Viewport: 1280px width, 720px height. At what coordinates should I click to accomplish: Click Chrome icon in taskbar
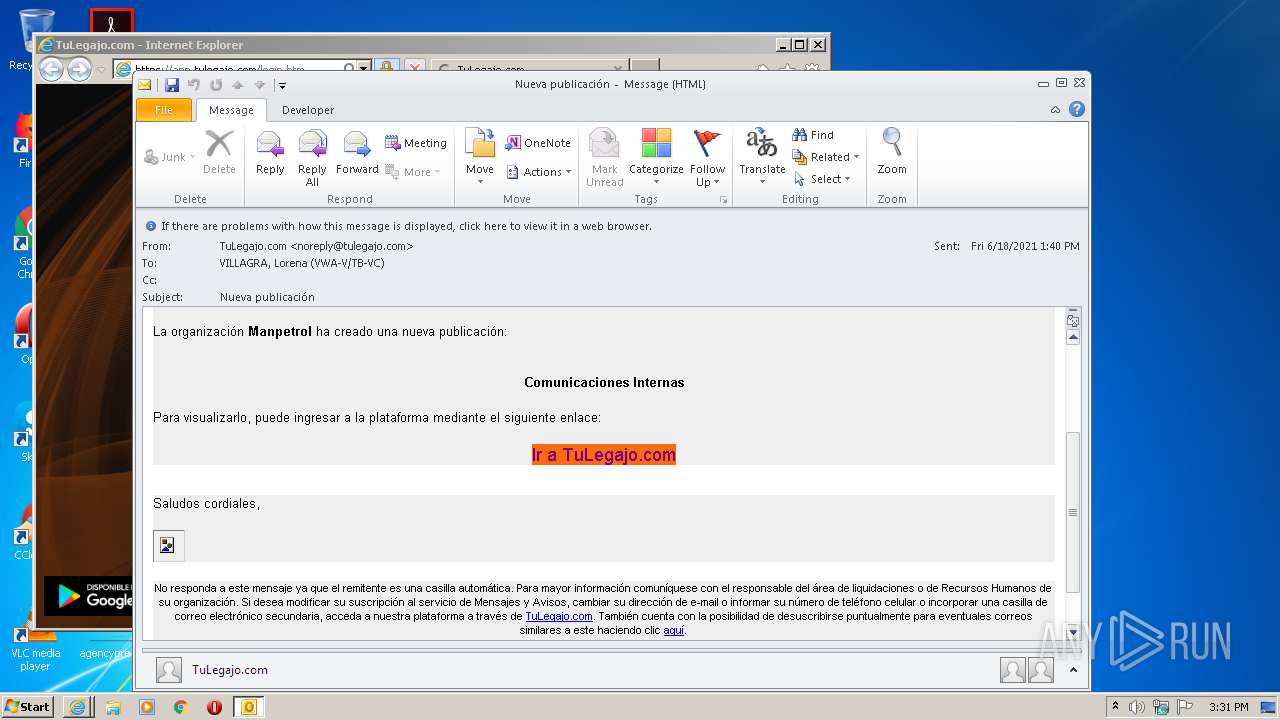click(x=180, y=707)
